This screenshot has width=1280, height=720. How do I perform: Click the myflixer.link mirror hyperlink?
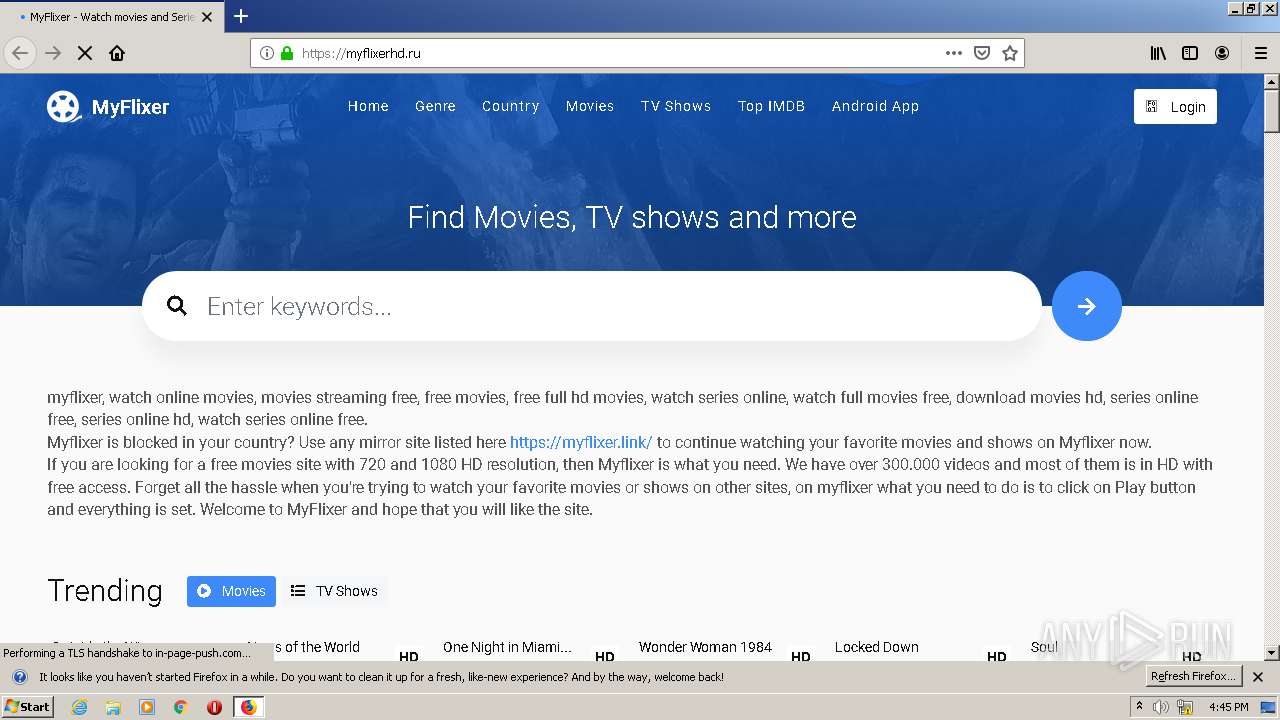point(581,442)
